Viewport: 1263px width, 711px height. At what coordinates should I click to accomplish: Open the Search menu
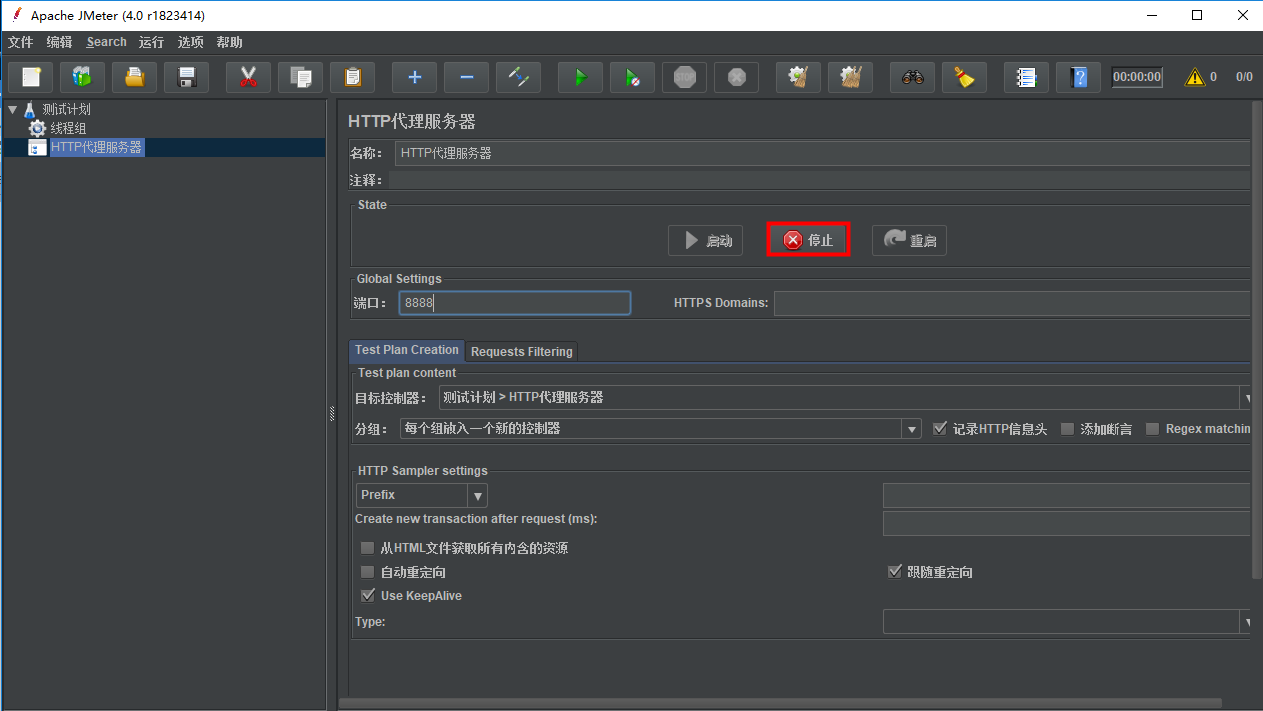[107, 42]
